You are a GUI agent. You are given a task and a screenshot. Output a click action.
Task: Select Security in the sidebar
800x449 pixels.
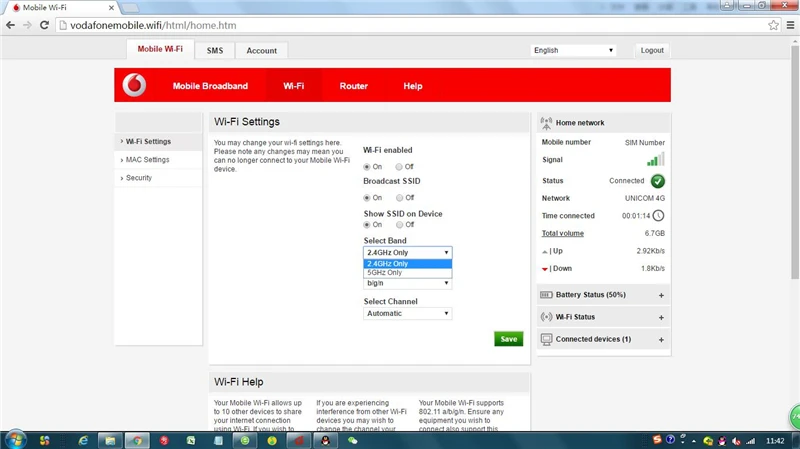(x=159, y=178)
